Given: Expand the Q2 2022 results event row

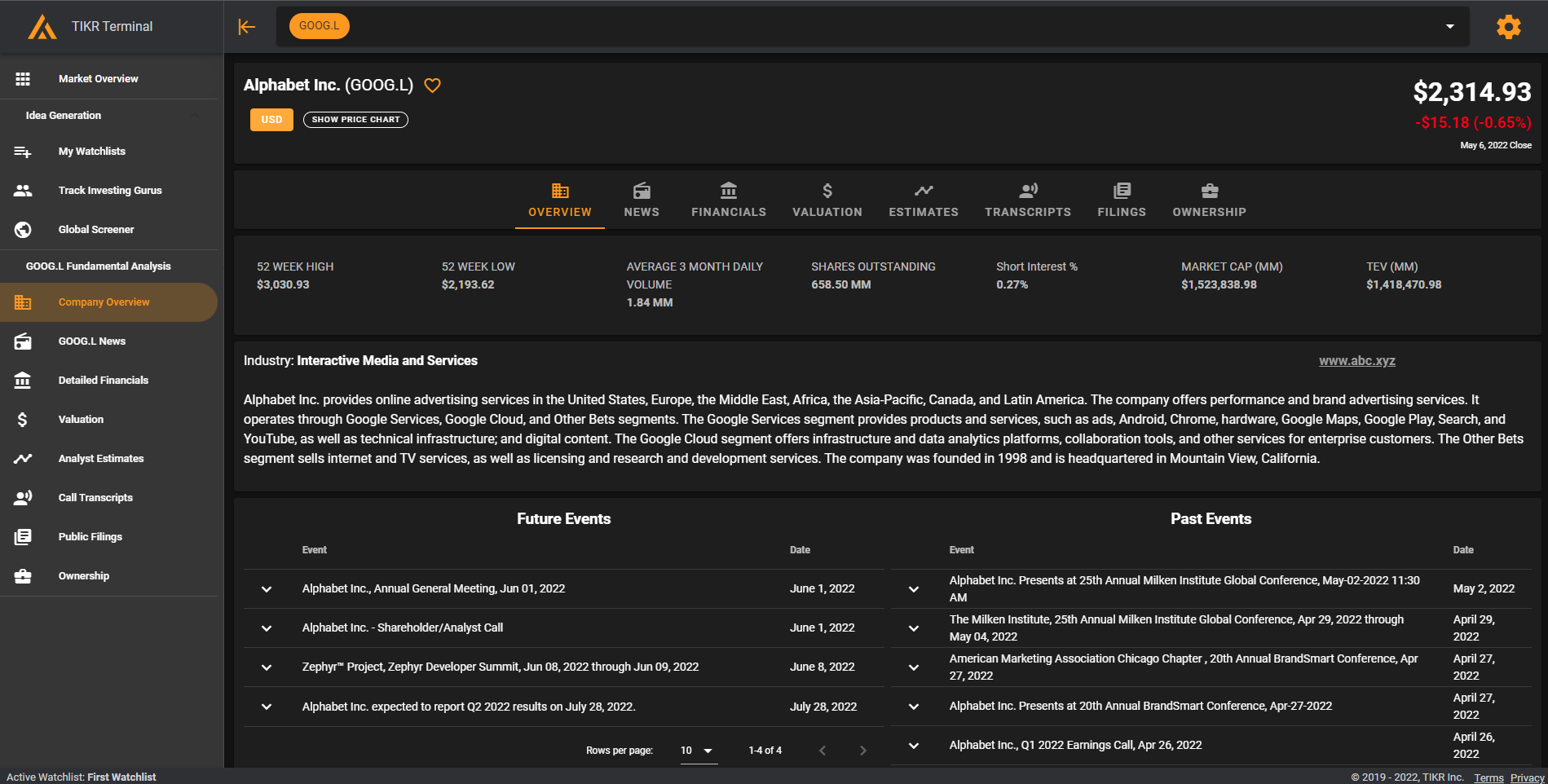Looking at the screenshot, I should coord(267,707).
